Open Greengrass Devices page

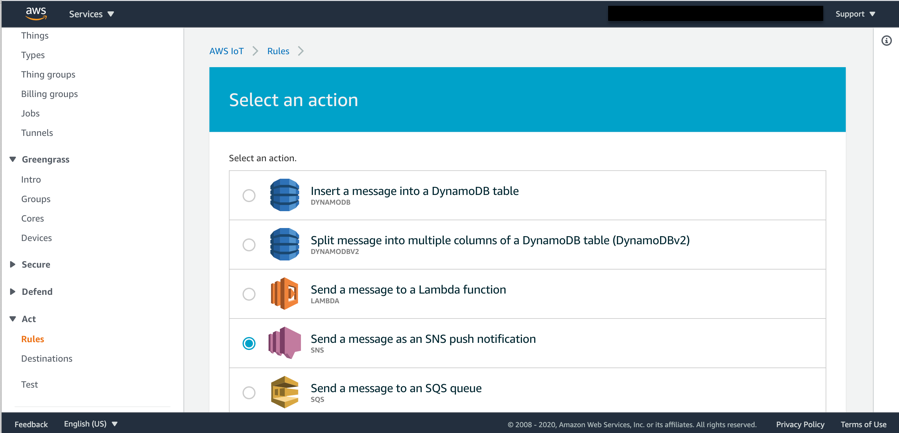(x=36, y=237)
